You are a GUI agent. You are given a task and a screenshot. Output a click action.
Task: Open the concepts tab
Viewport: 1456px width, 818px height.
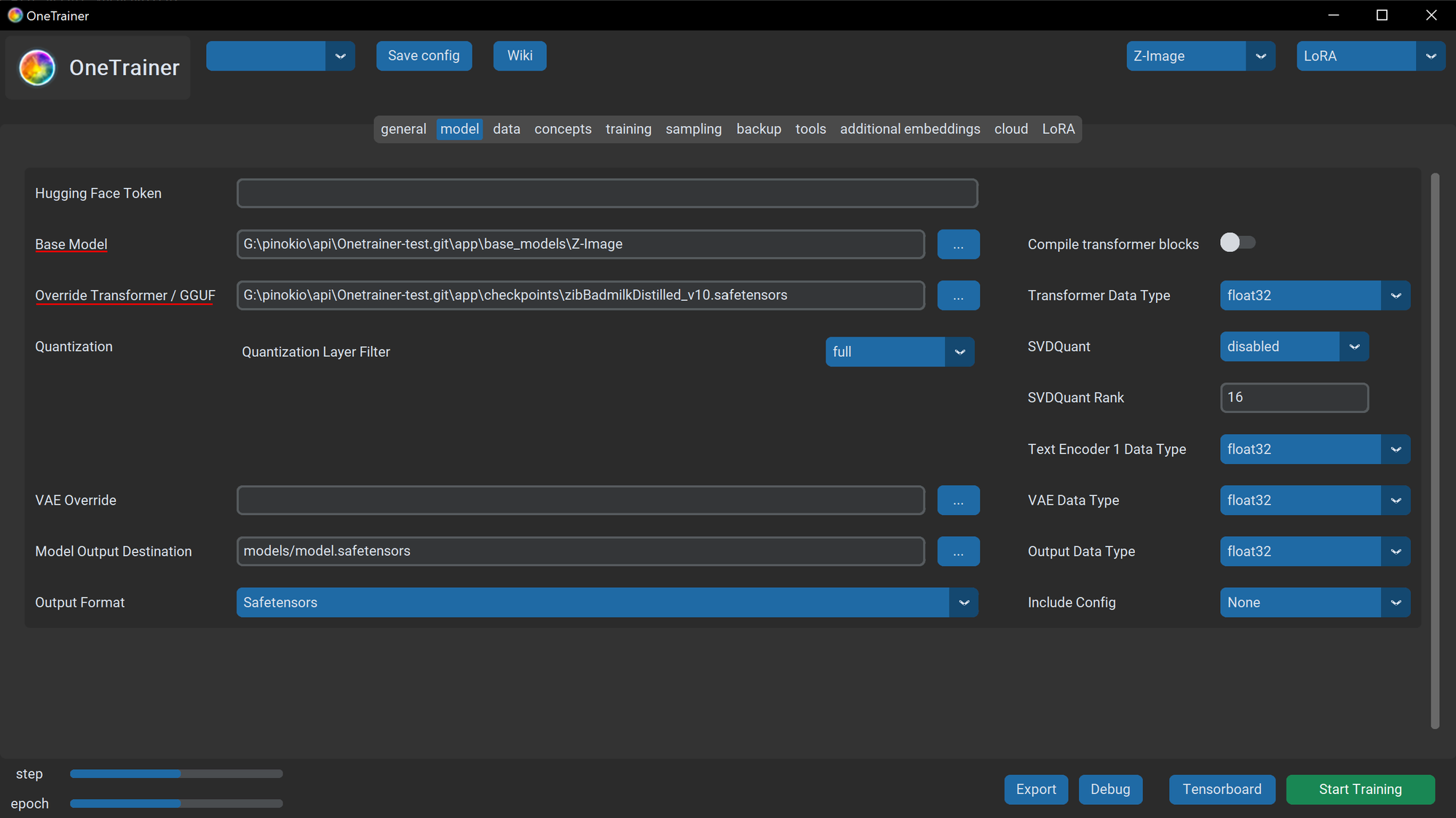(563, 129)
